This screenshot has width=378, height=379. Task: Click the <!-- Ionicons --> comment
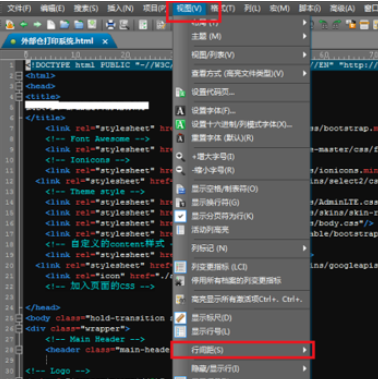point(88,160)
